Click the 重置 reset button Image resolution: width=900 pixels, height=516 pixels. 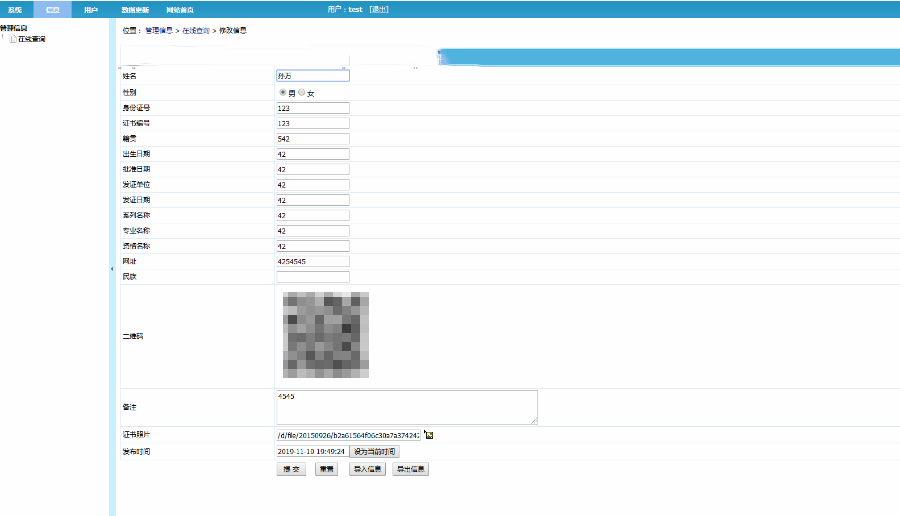(326, 469)
